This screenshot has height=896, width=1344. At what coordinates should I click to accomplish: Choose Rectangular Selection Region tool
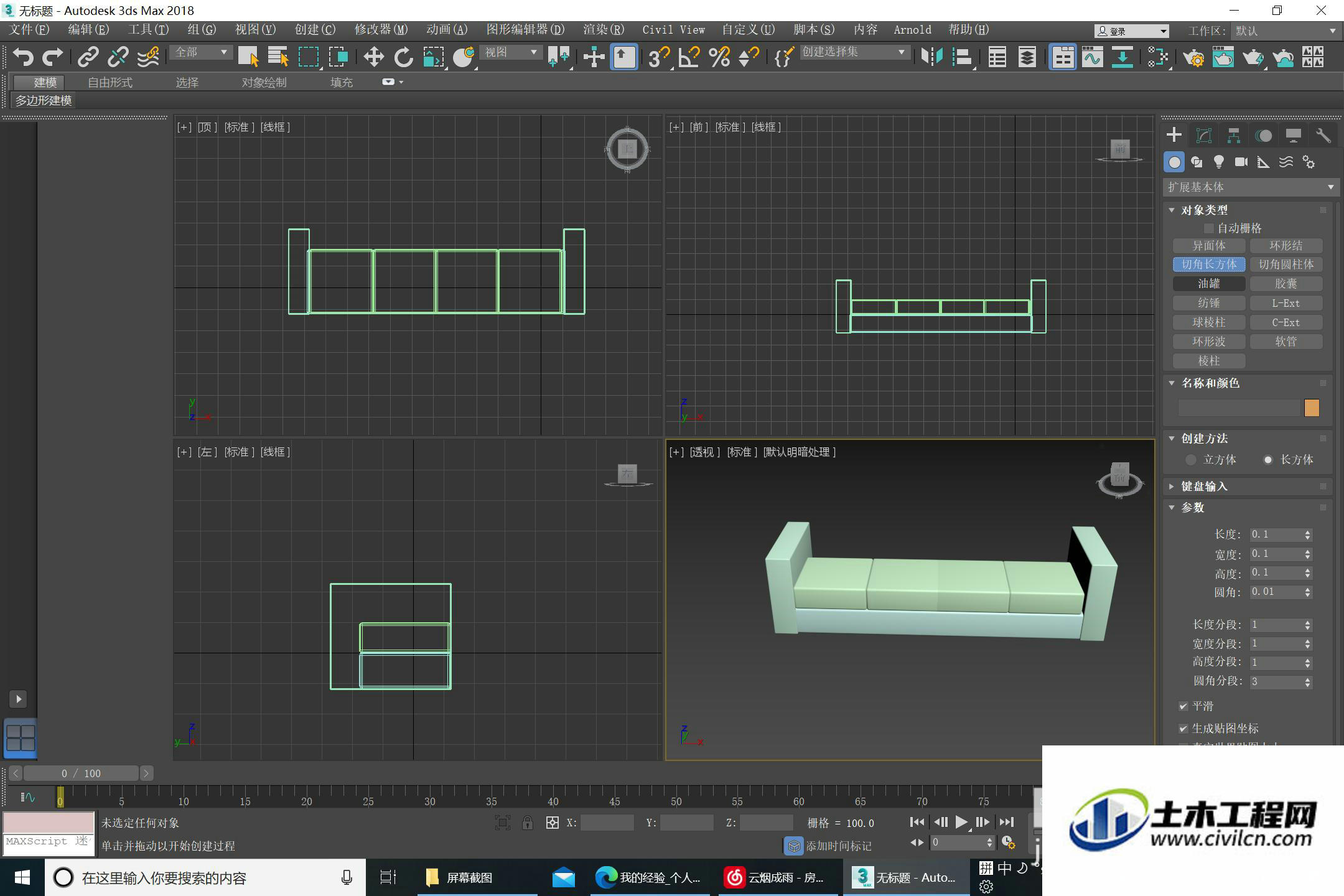[309, 57]
